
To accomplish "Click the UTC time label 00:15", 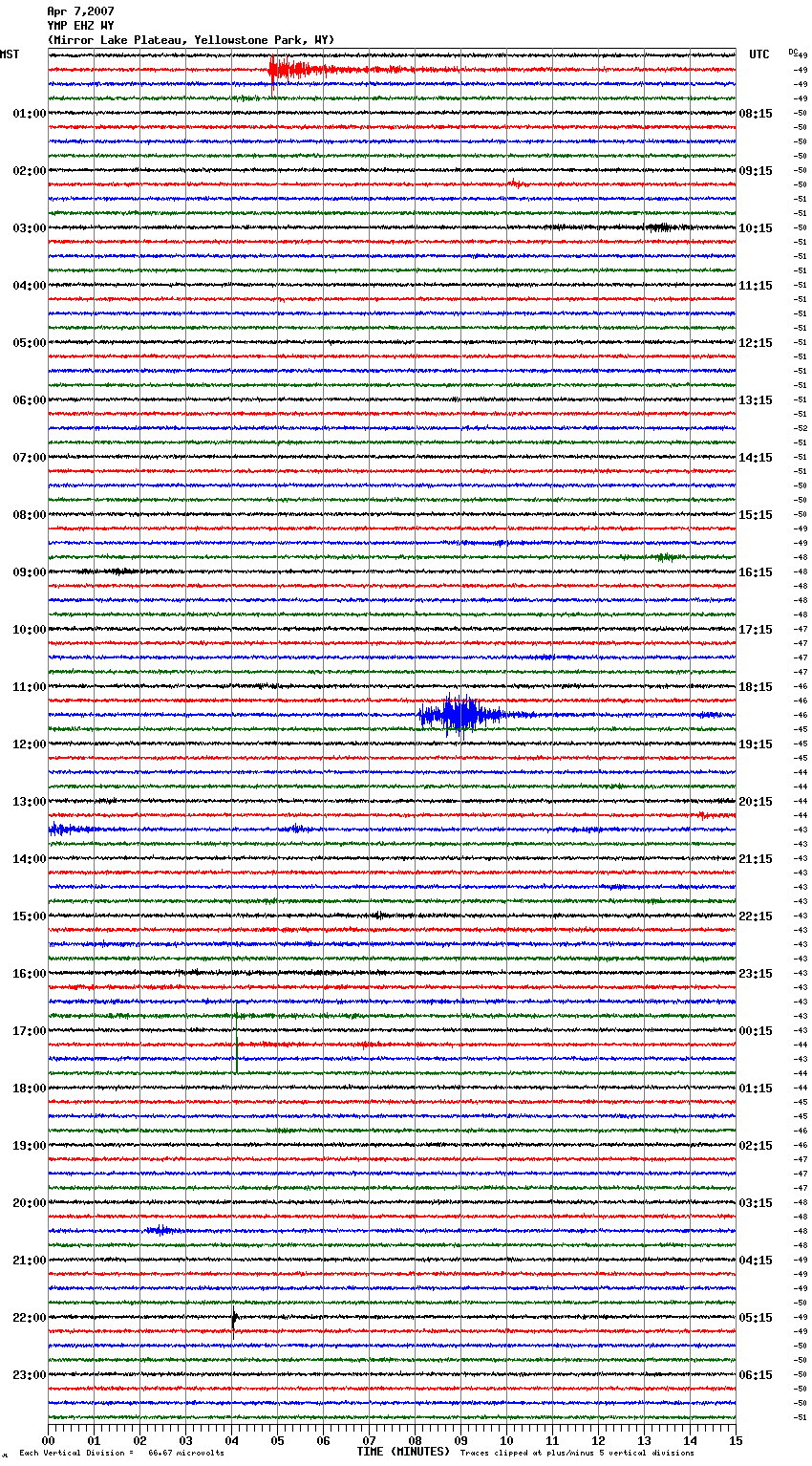I will [x=756, y=1031].
